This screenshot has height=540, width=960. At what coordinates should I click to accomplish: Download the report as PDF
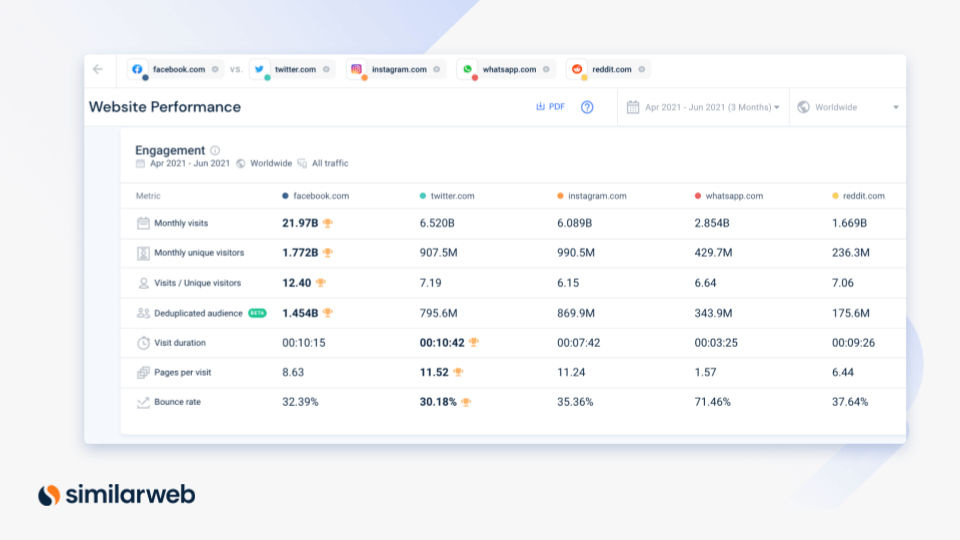(x=550, y=107)
